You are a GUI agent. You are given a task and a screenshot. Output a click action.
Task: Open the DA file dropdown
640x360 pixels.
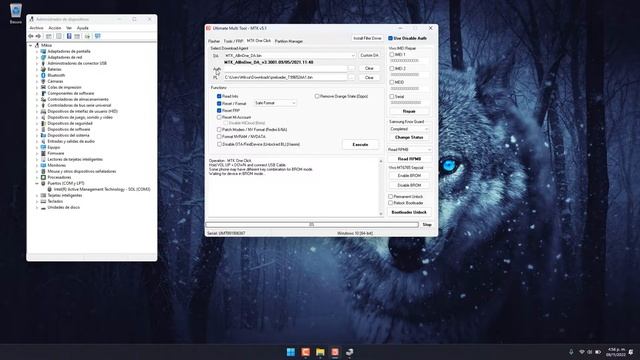pyautogui.click(x=353, y=56)
